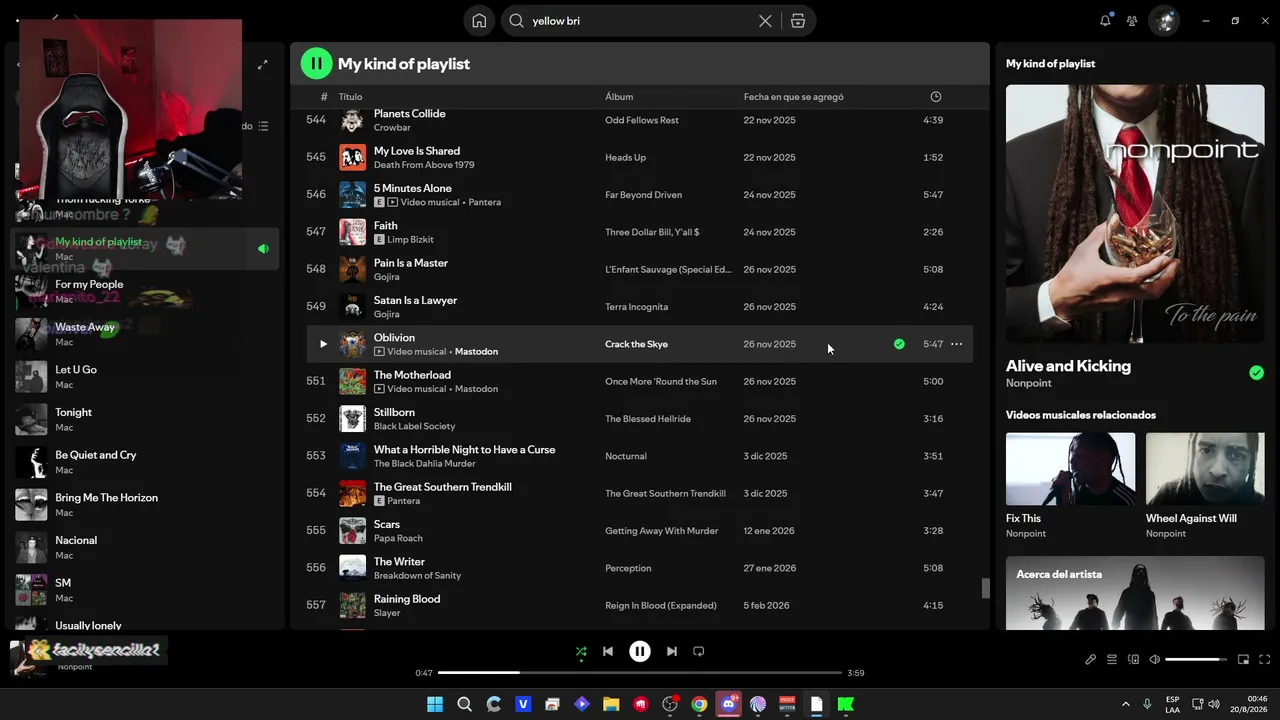Open the miniplayer
The image size is (1280, 720).
(x=1243, y=660)
